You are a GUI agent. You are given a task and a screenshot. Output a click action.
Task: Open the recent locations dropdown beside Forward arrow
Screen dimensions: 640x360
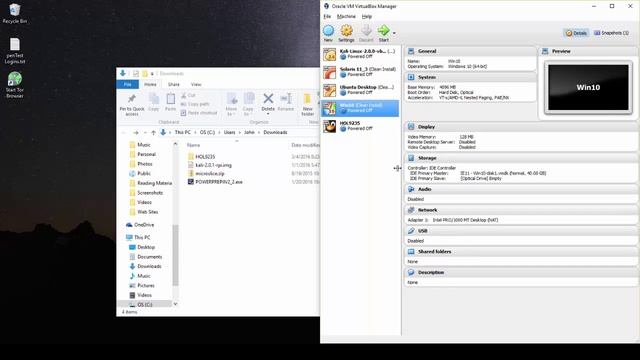pos(145,133)
